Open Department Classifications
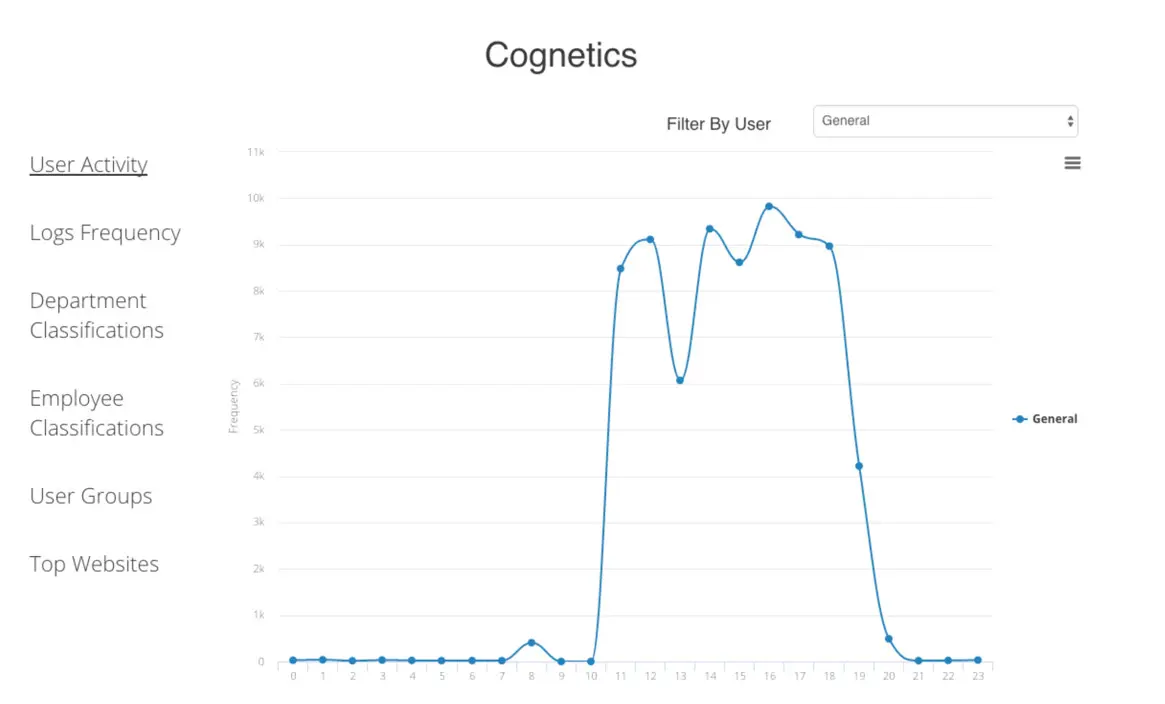 click(95, 315)
